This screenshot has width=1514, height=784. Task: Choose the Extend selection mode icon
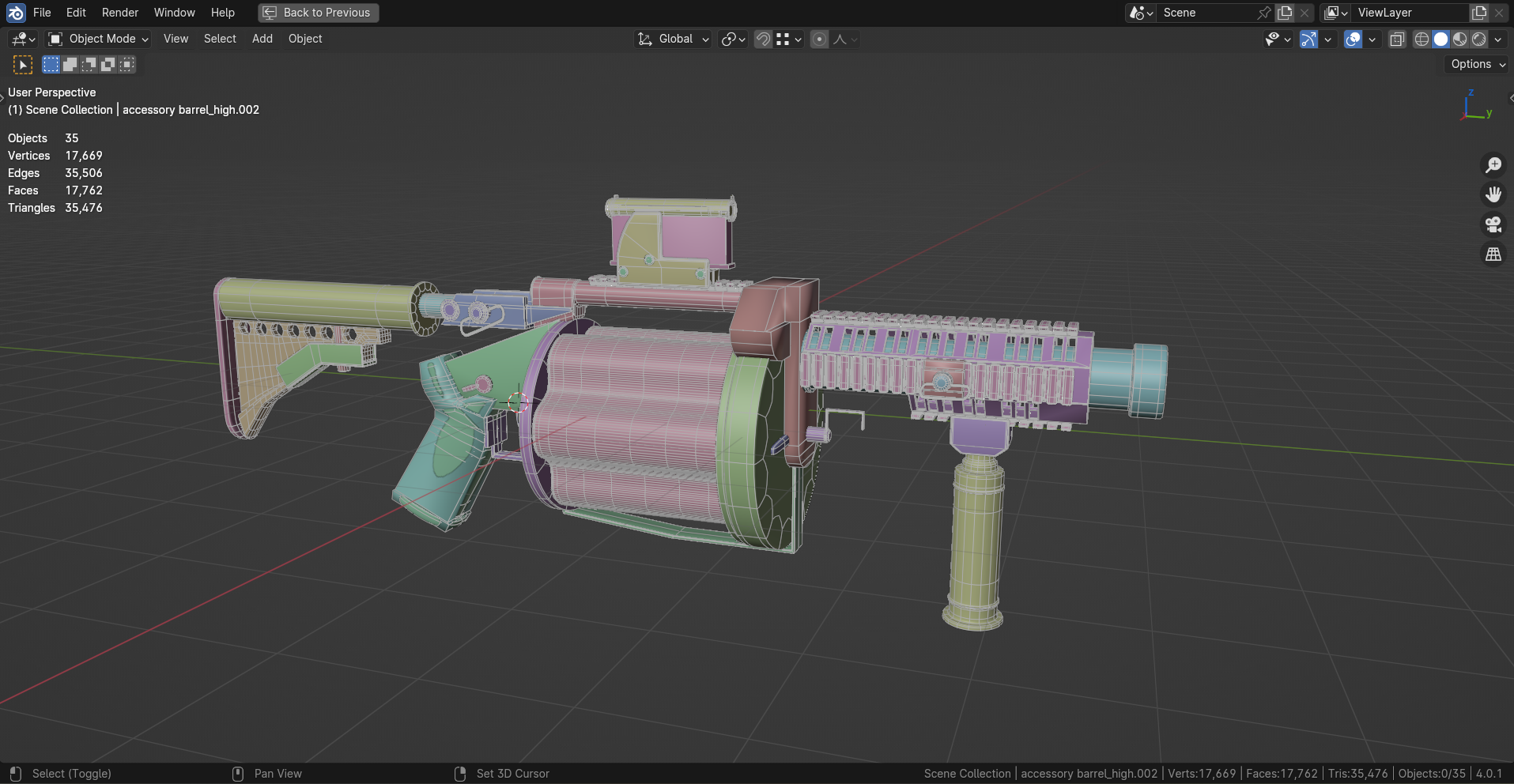pos(70,65)
